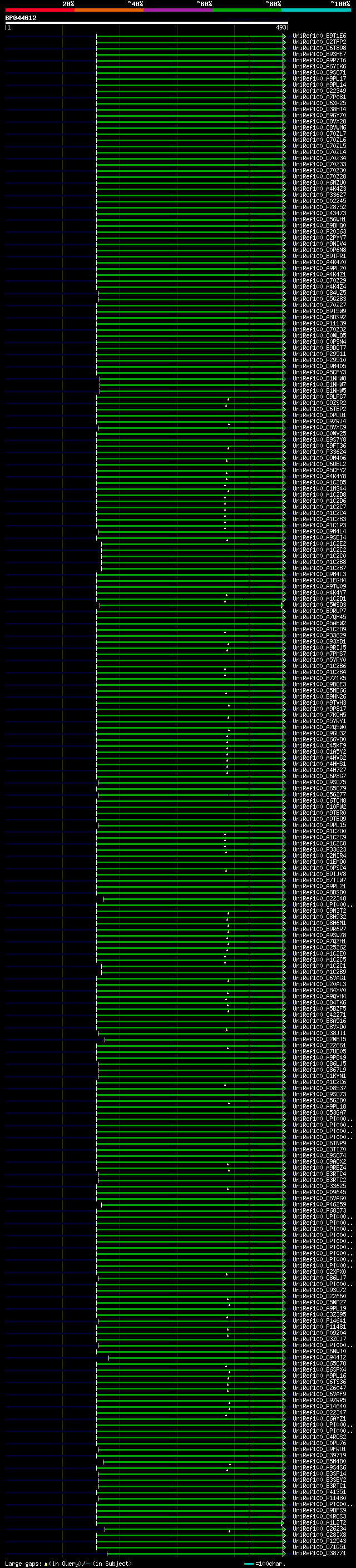Select the UniRef100_C1EGH4 label
This screenshot has width=356, height=1568.
[319, 581]
